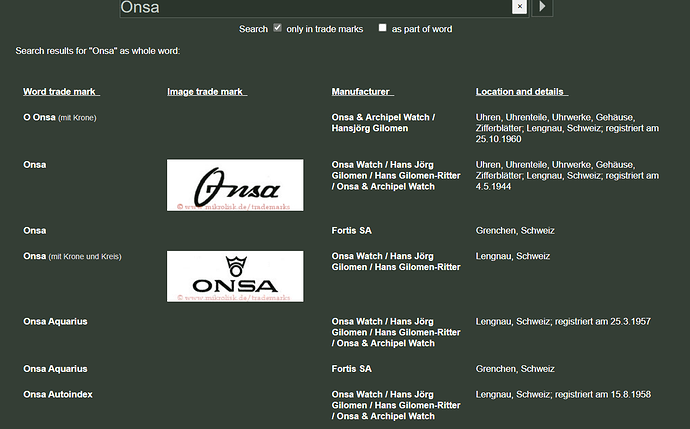
Task: Click the Search results for "Onsa" heading
Action: [x=98, y=51]
